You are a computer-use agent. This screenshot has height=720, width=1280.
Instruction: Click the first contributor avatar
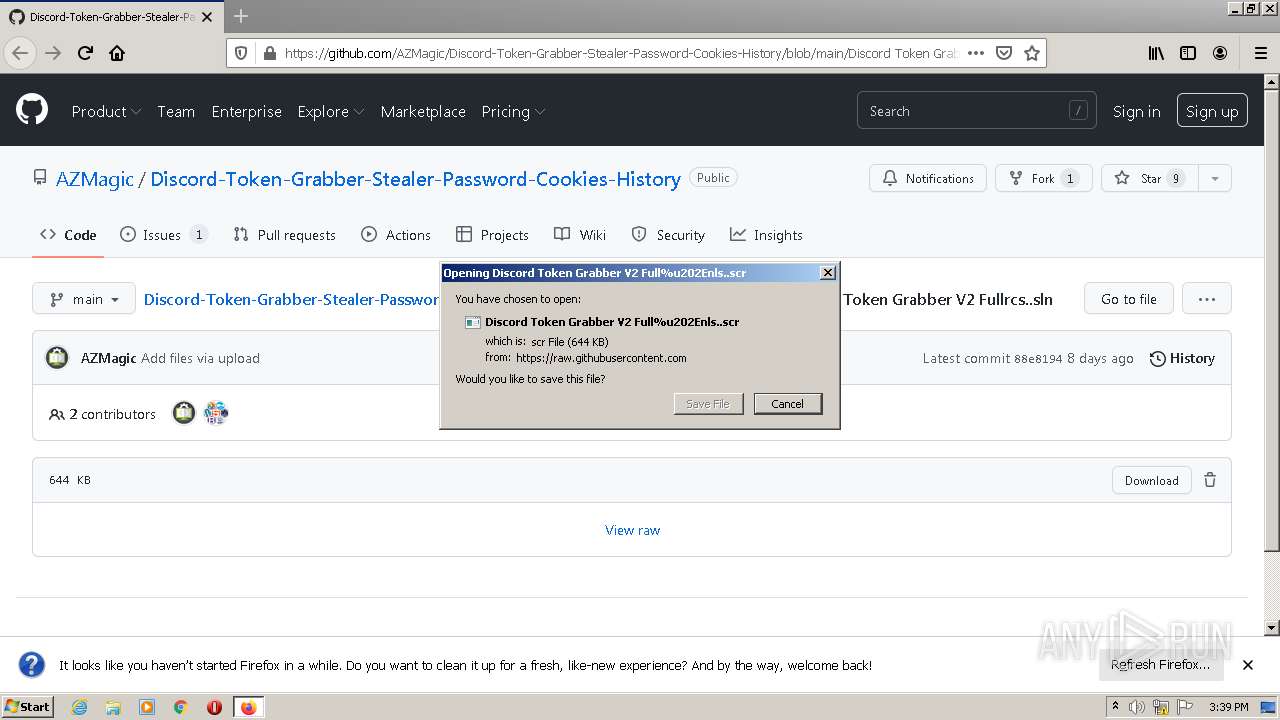click(184, 413)
